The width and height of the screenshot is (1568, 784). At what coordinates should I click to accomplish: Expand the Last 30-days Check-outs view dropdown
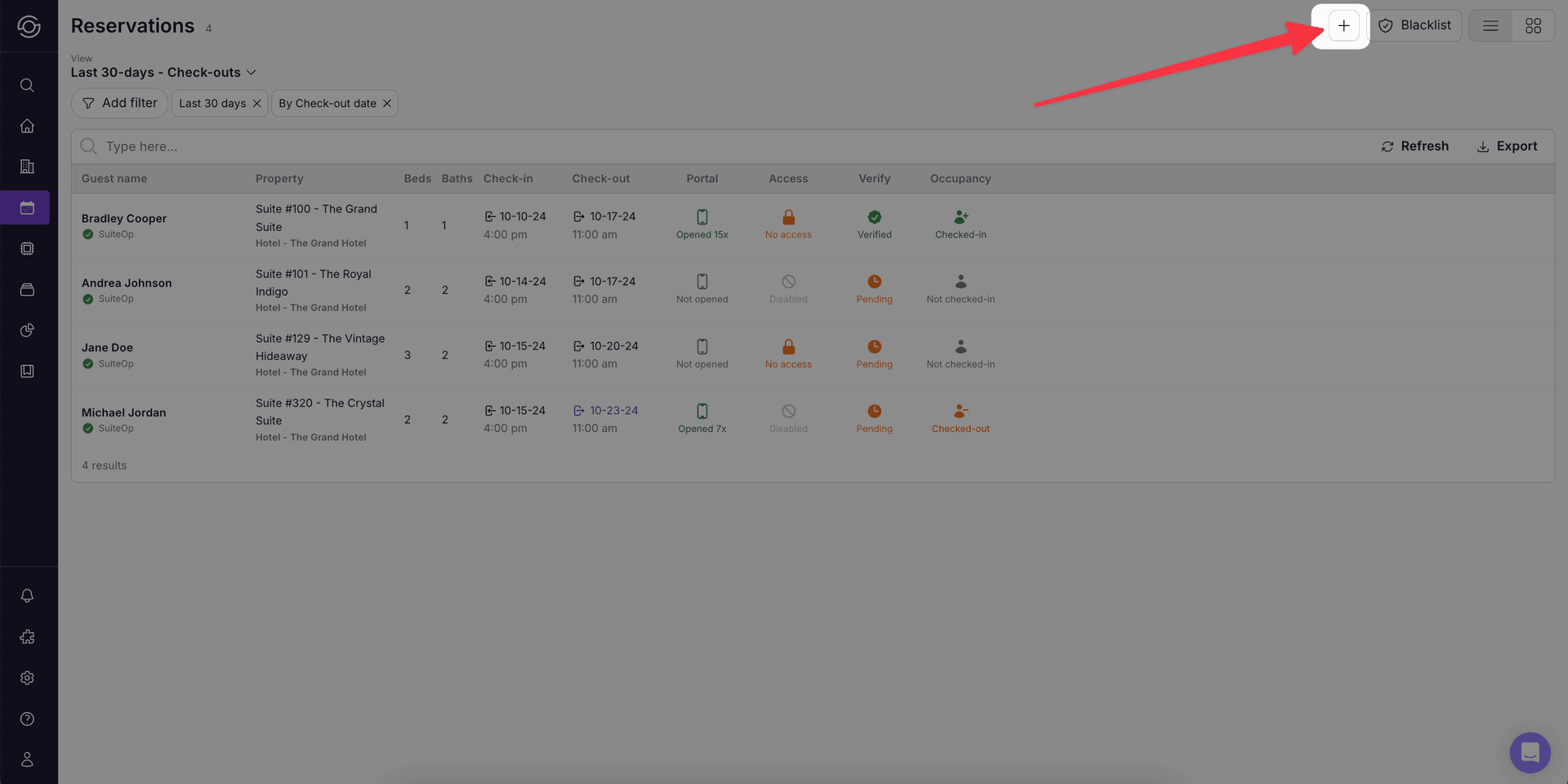pyautogui.click(x=165, y=72)
